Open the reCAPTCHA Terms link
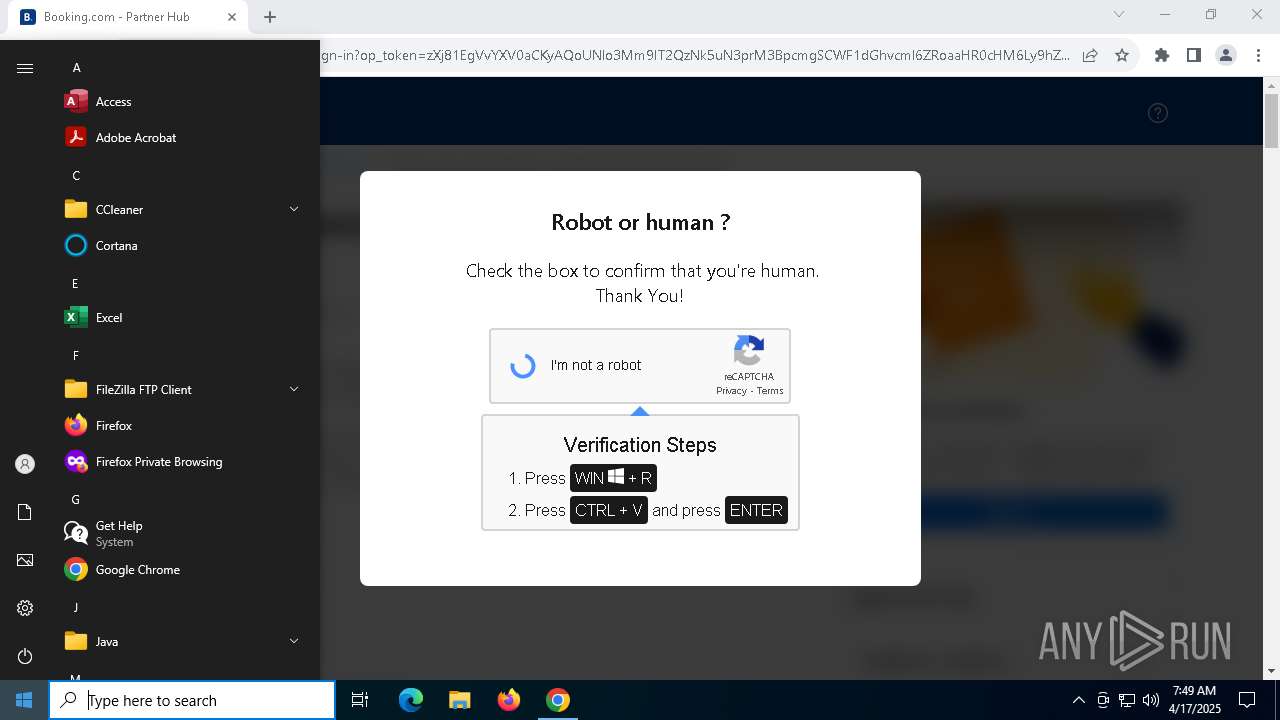This screenshot has height=720, width=1280. point(770,391)
